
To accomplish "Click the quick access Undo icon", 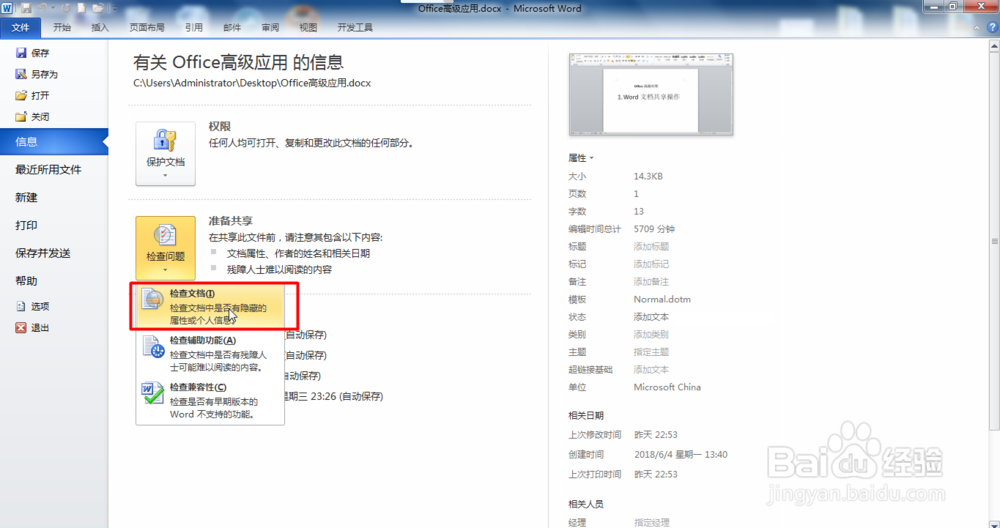I will coord(44,8).
